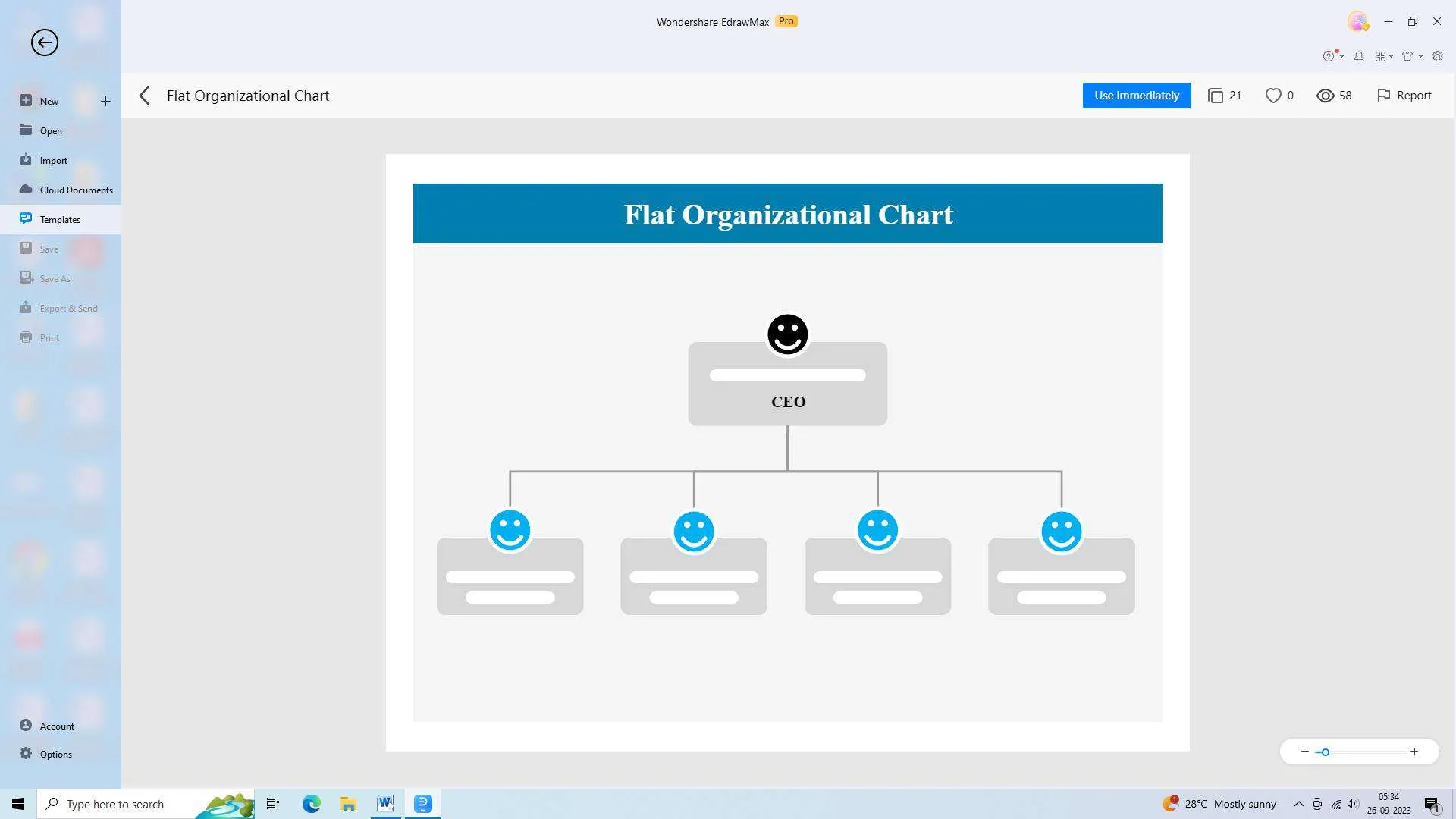Click Use immediately to apply template
The height and width of the screenshot is (819, 1456).
1137,94
